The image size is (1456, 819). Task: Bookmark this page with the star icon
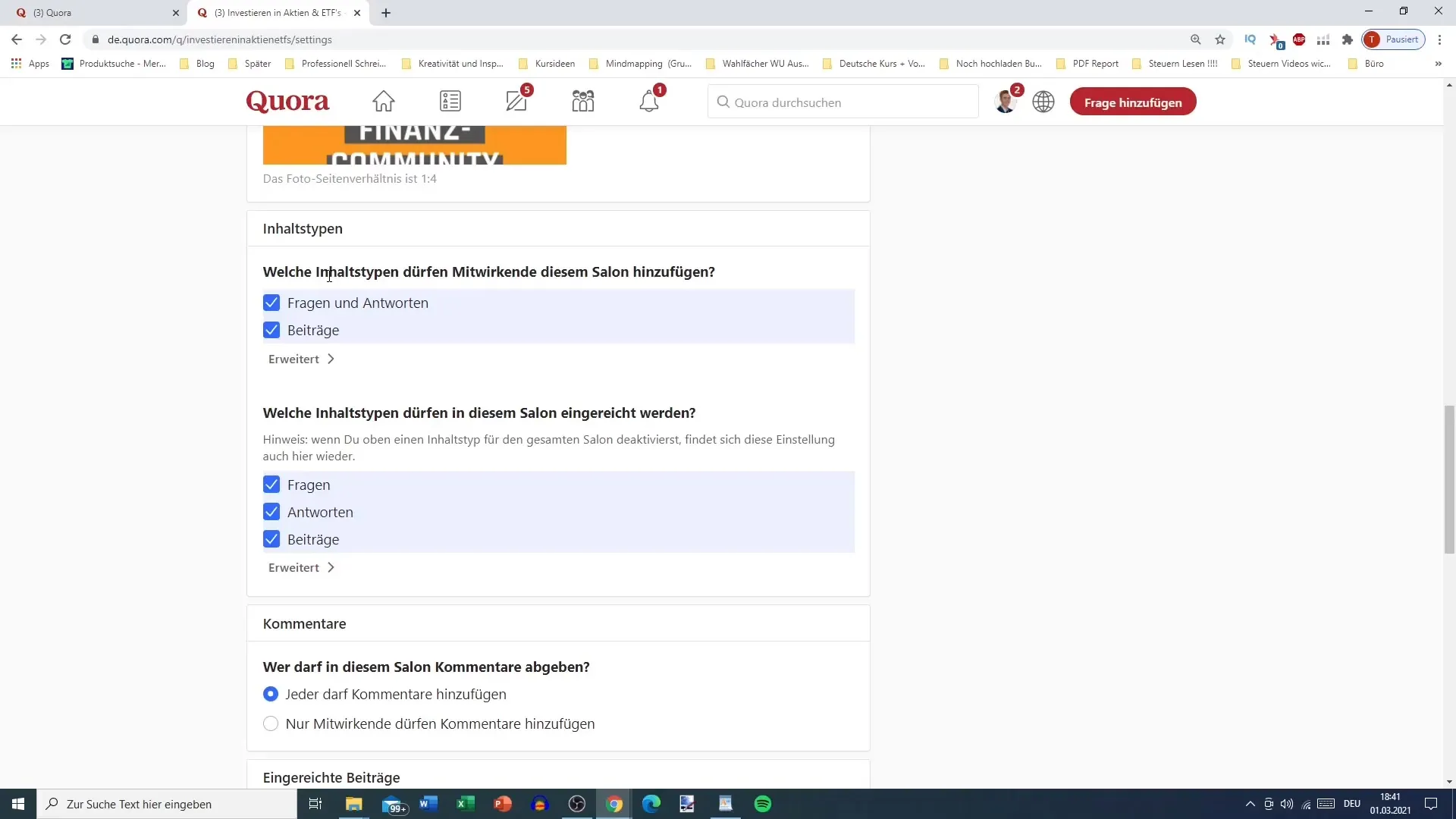click(1220, 39)
